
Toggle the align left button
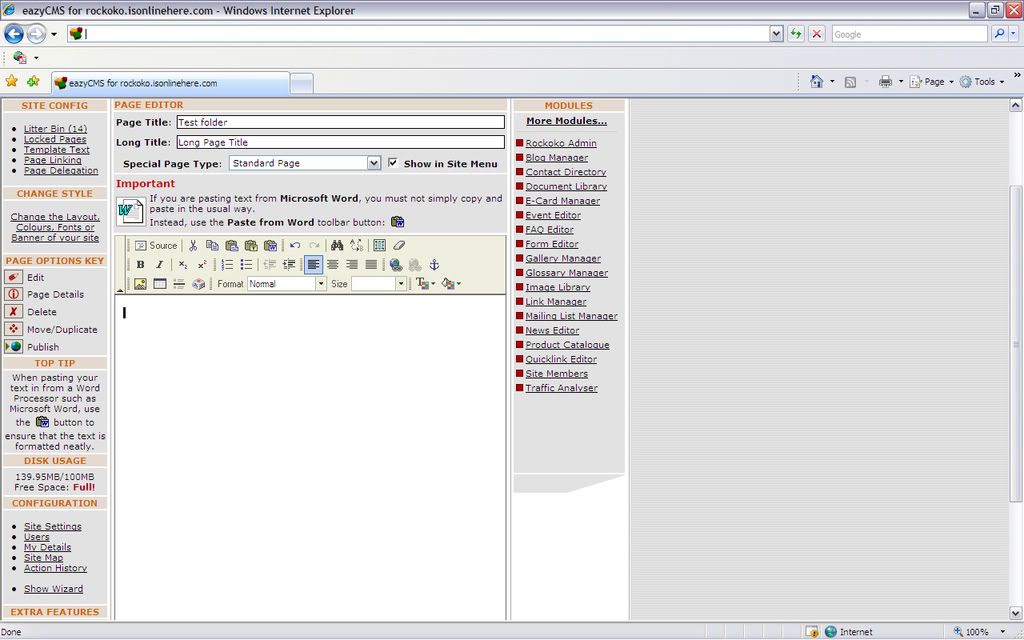313,265
